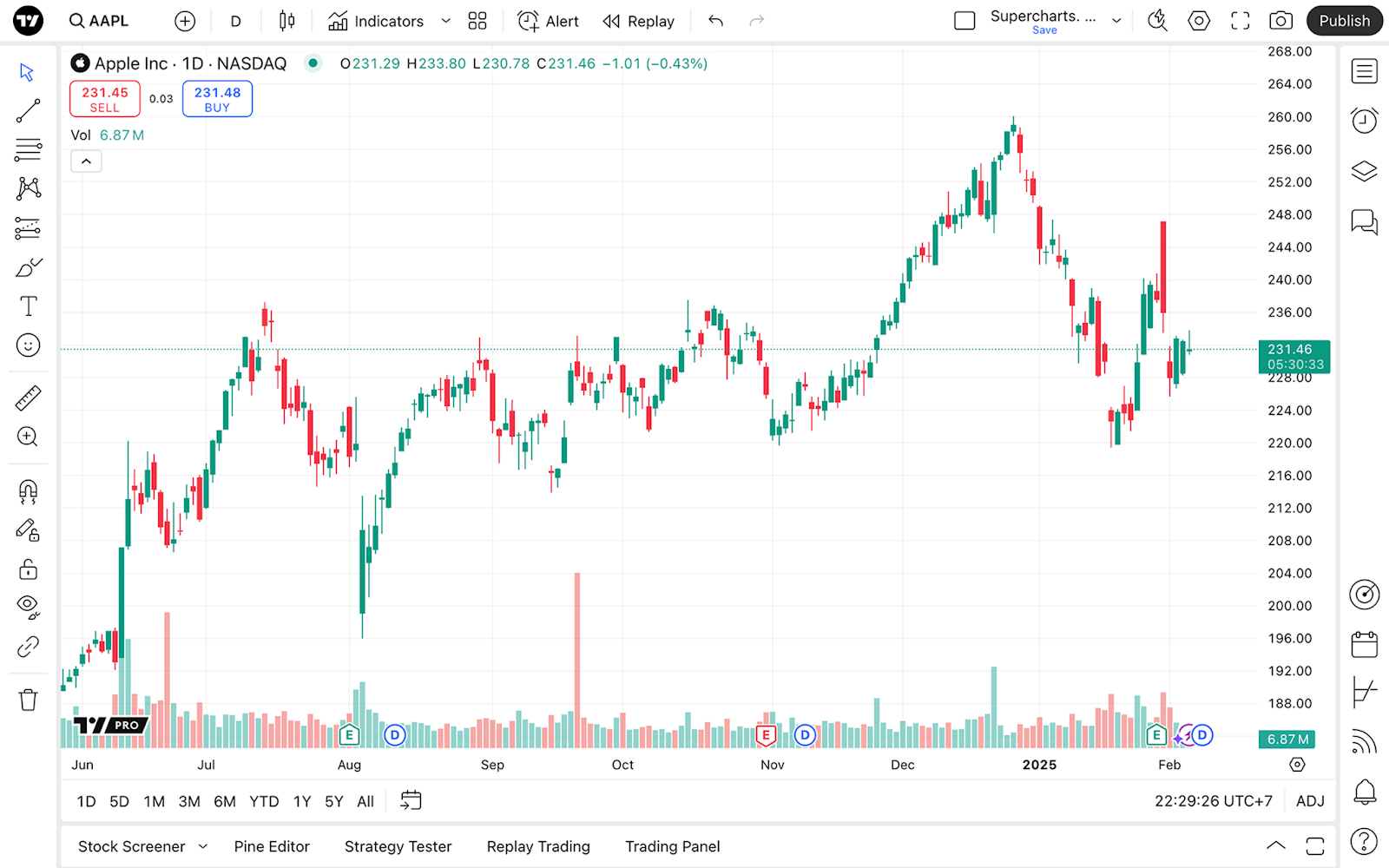Open the Measure tool
This screenshot has height=868, width=1389.
point(28,398)
